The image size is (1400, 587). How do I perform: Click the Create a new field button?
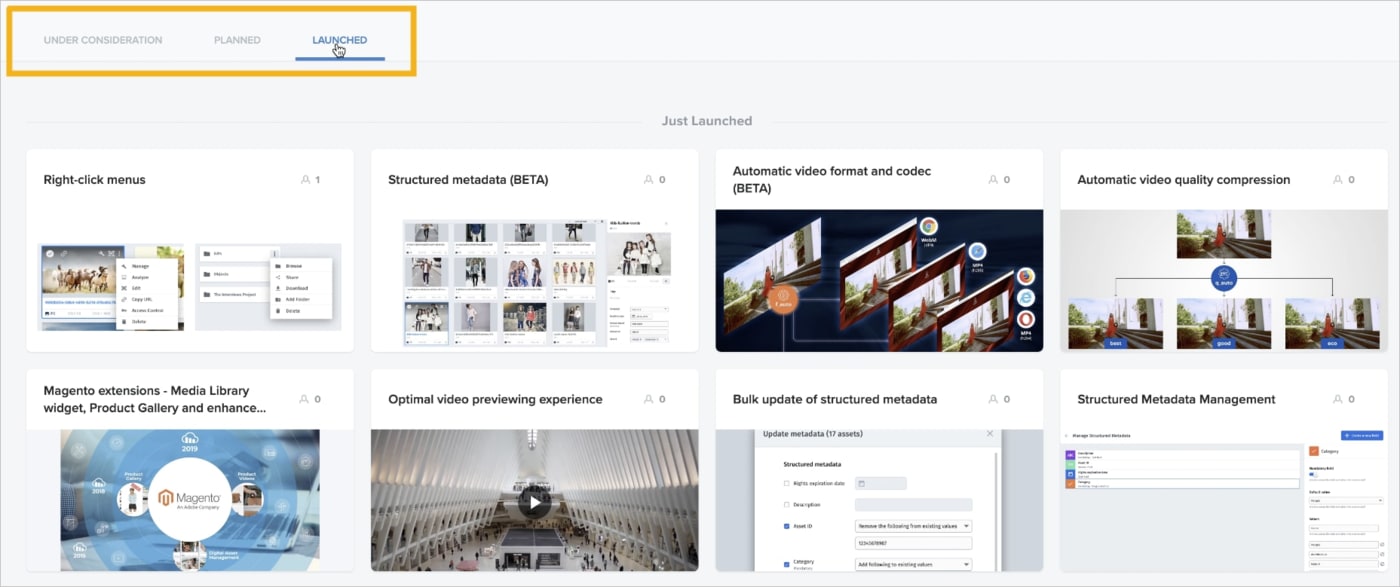(1362, 436)
